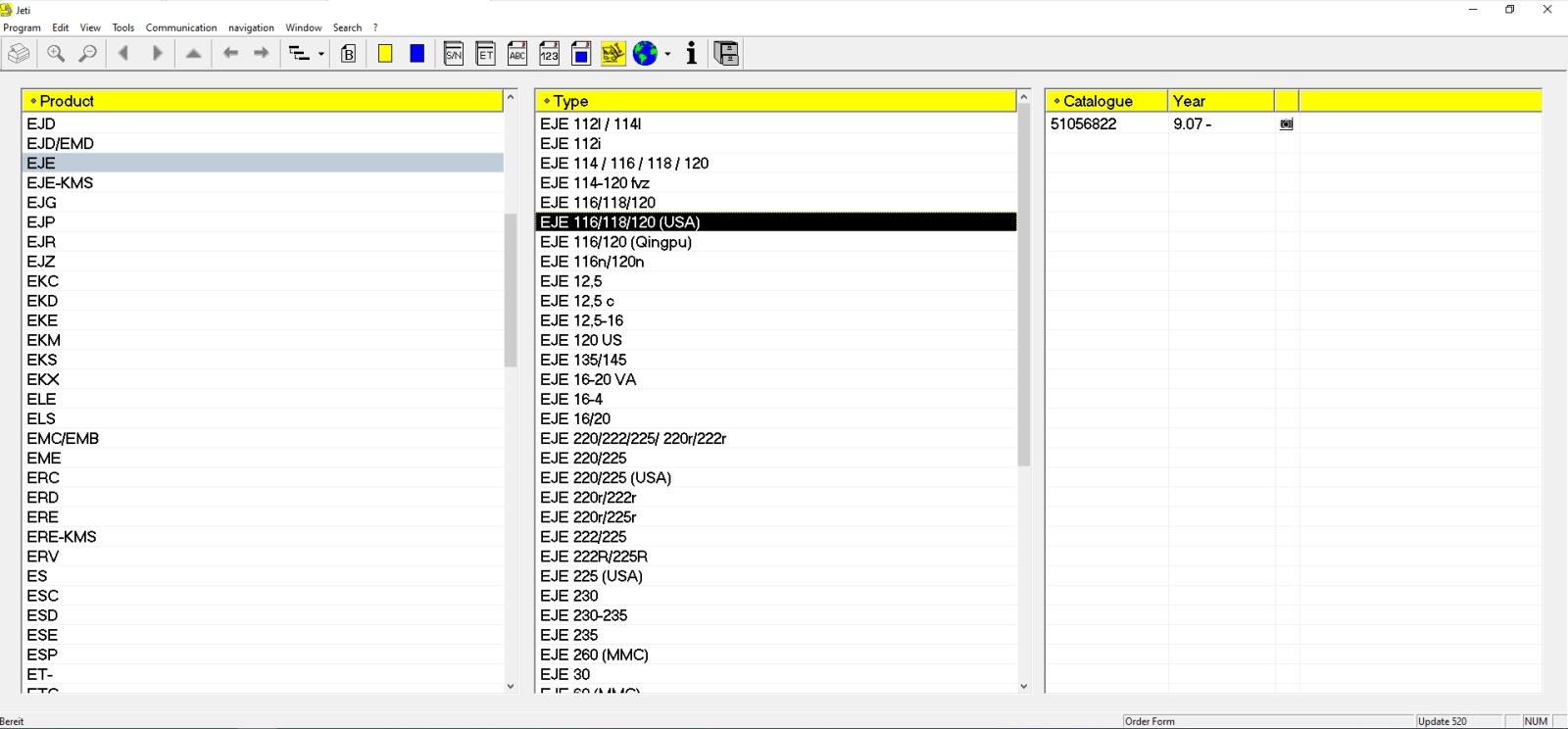Select type EJE 220/225 (USA)

point(776,478)
